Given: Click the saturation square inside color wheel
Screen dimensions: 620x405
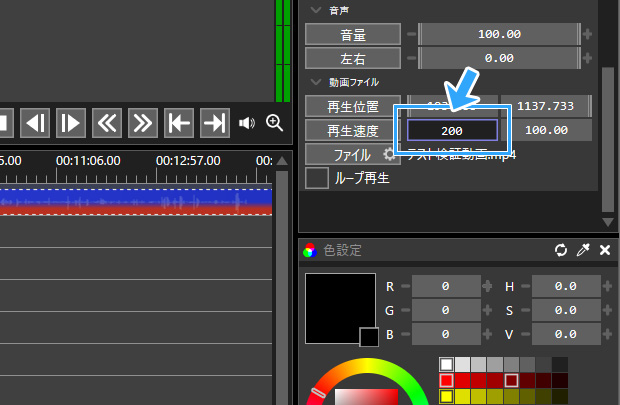Looking at the screenshot, I should [x=366, y=397].
